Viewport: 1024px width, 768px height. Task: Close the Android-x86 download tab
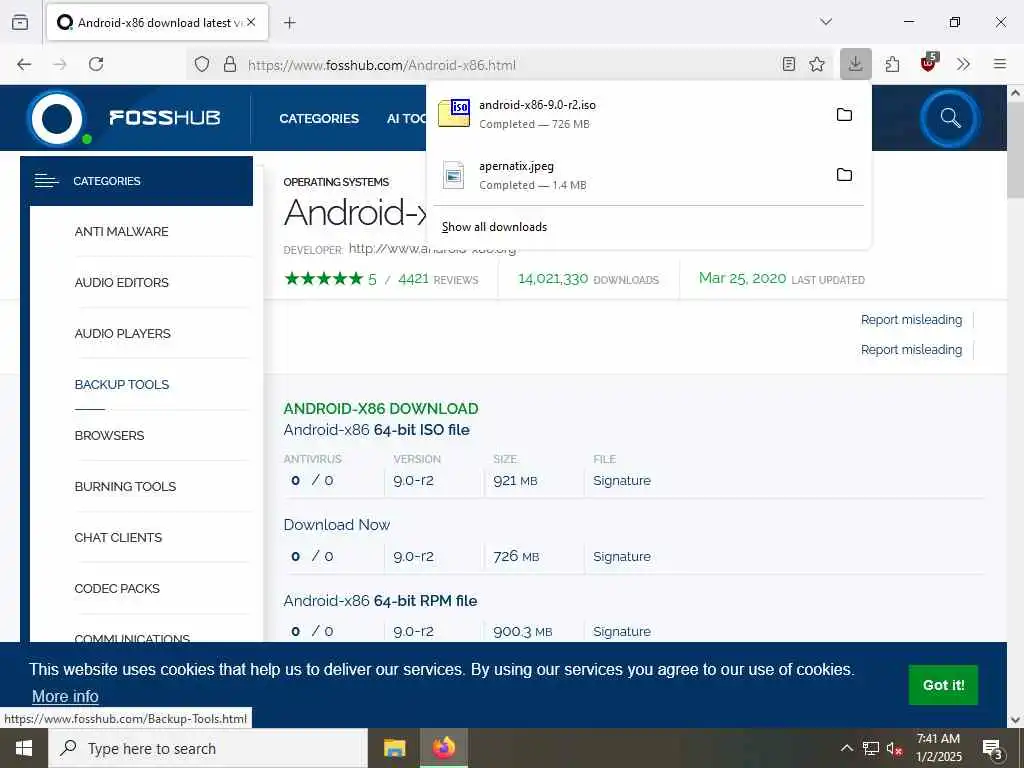251,22
